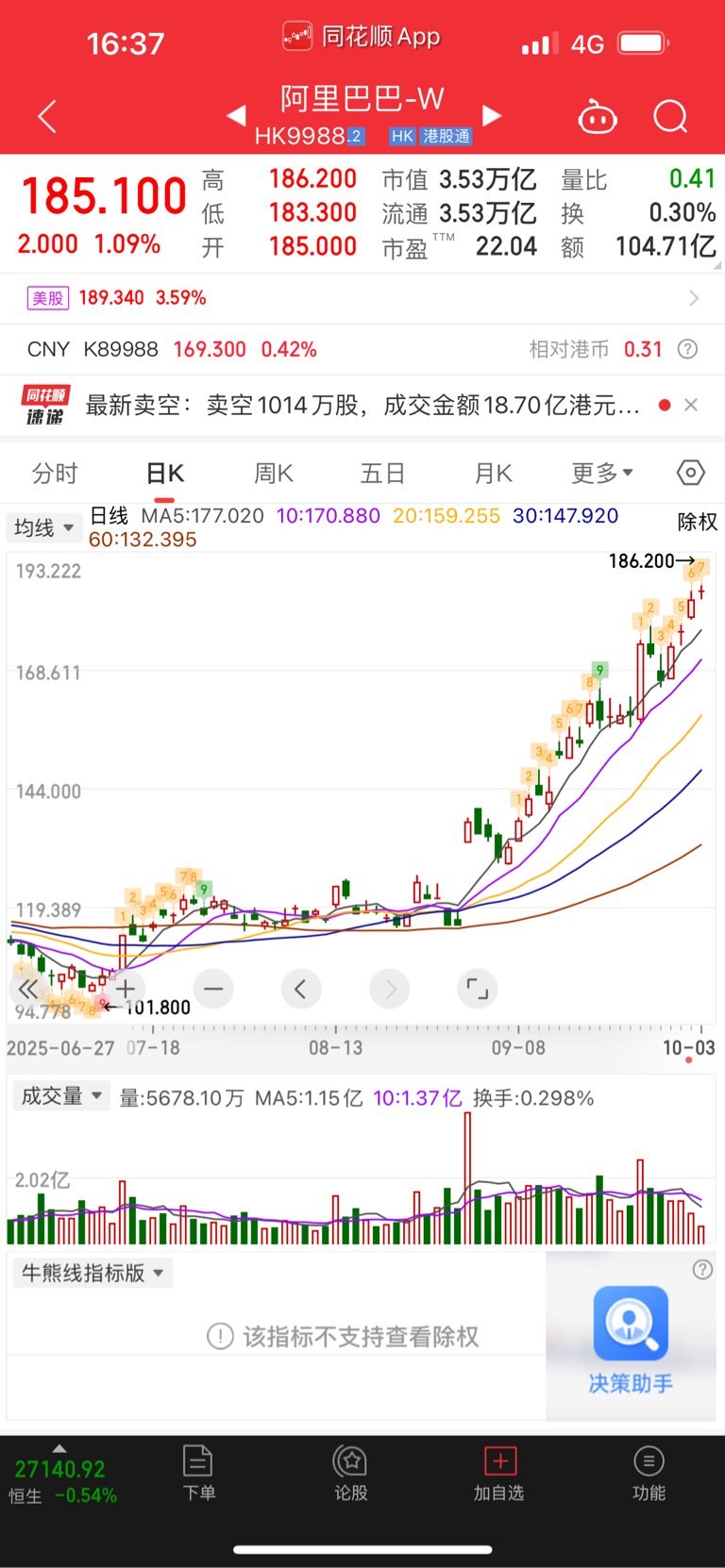The width and height of the screenshot is (725, 1568).
Task: Select the 日K chart tab
Action: 164,473
